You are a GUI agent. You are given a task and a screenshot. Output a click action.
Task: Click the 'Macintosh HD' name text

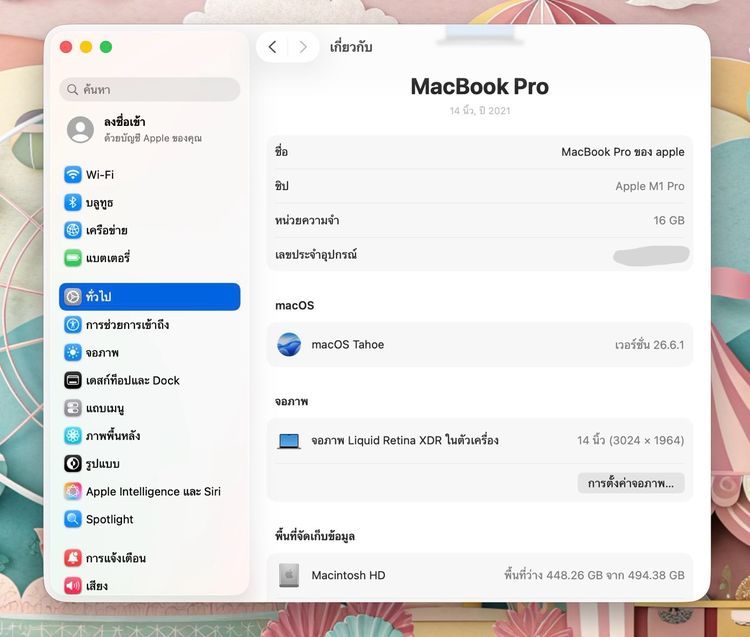coord(348,575)
